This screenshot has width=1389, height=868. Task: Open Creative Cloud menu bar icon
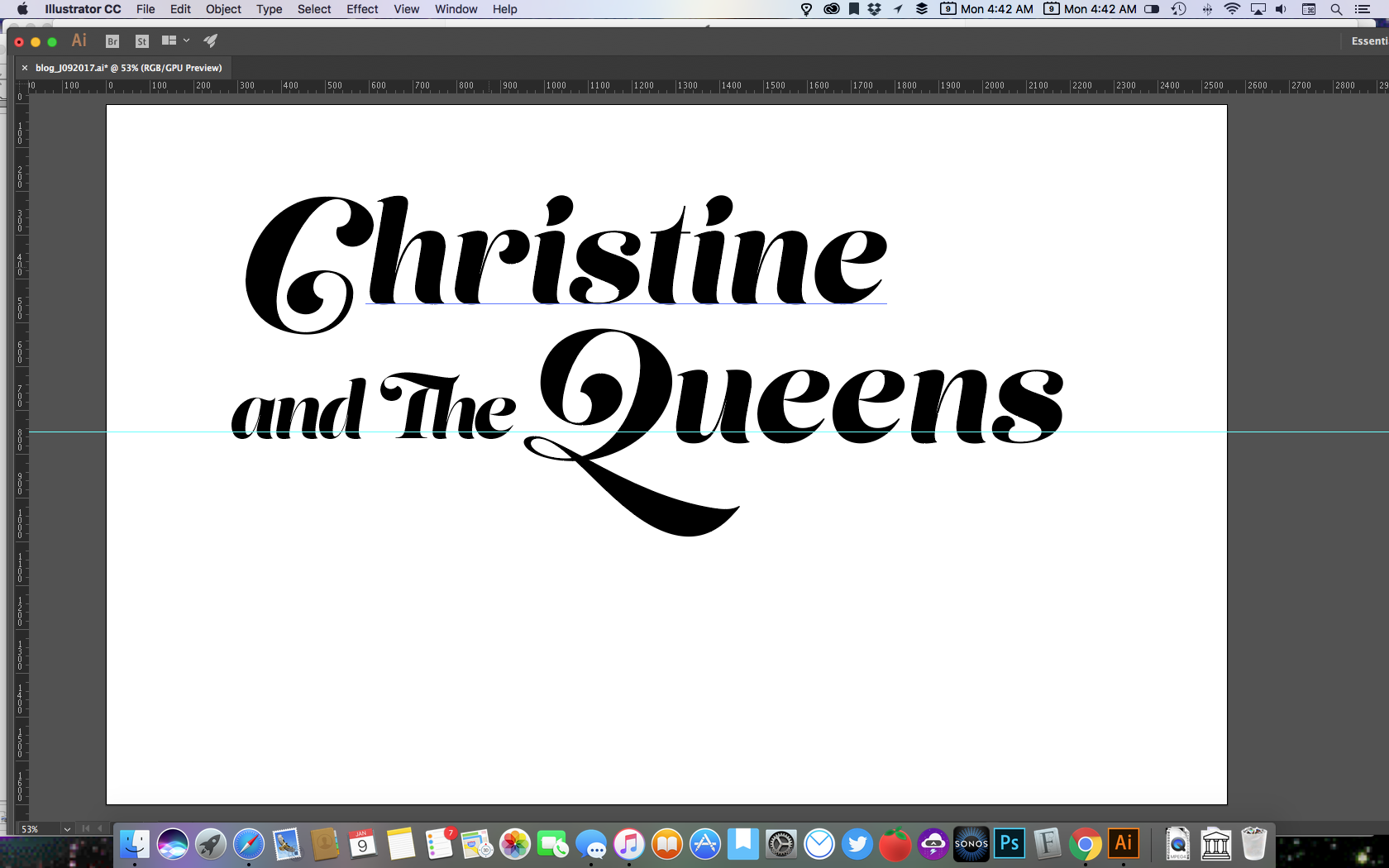click(832, 9)
